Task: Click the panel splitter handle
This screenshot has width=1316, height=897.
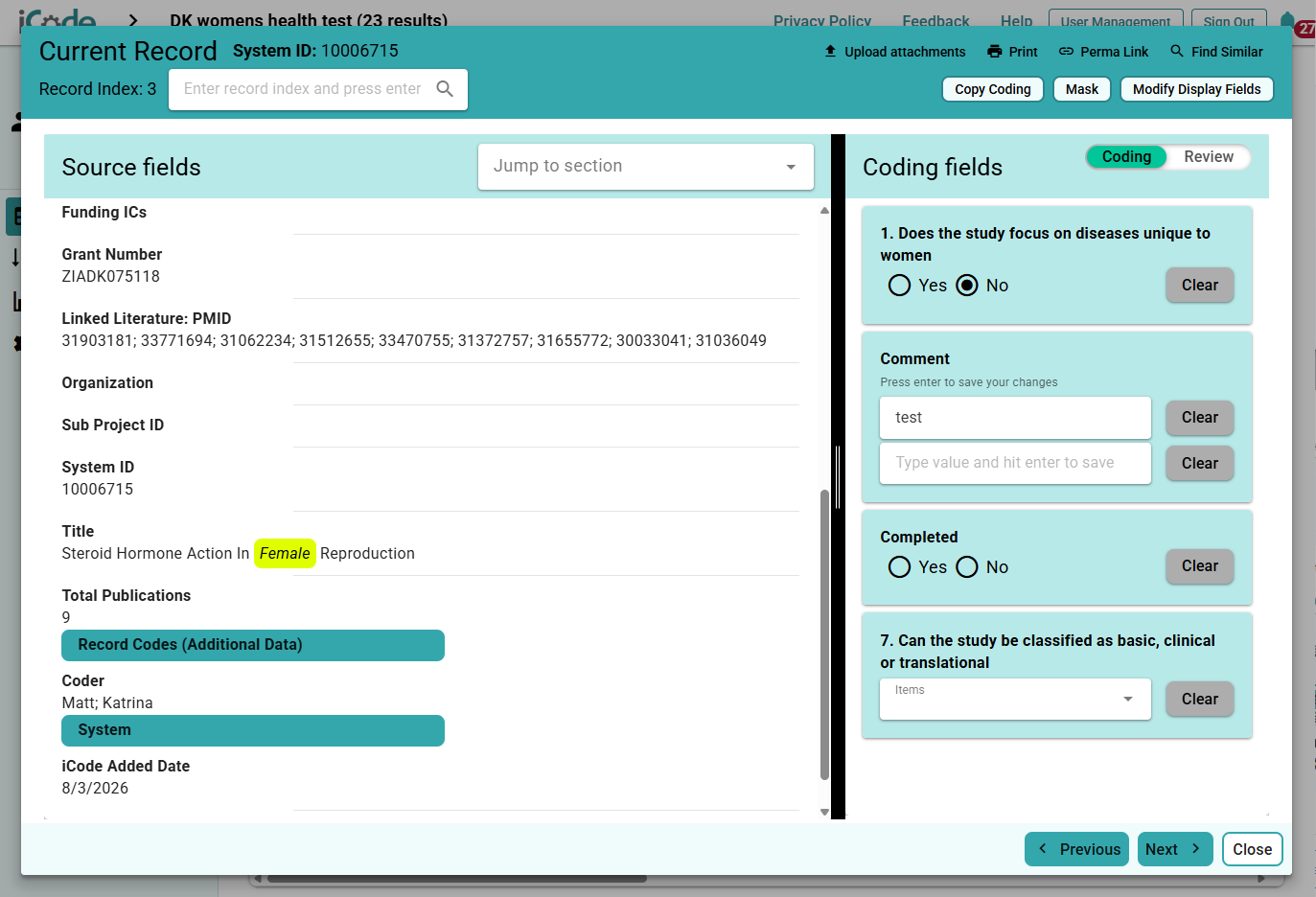Action: 838,476
